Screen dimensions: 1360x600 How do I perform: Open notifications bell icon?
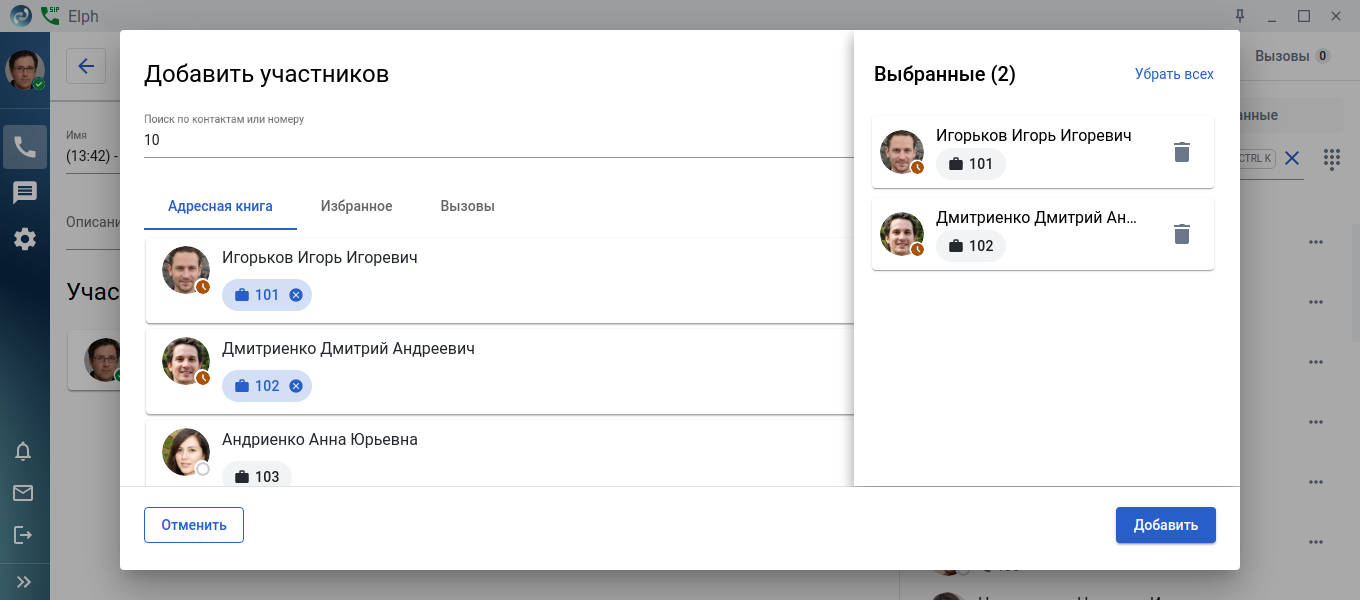click(x=23, y=451)
